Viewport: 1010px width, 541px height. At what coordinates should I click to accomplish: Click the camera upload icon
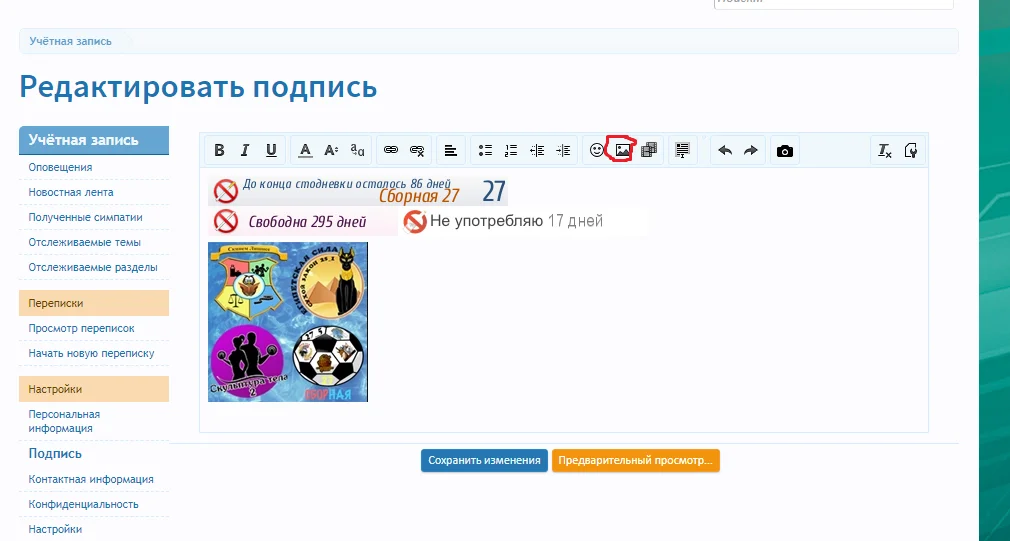coord(785,150)
